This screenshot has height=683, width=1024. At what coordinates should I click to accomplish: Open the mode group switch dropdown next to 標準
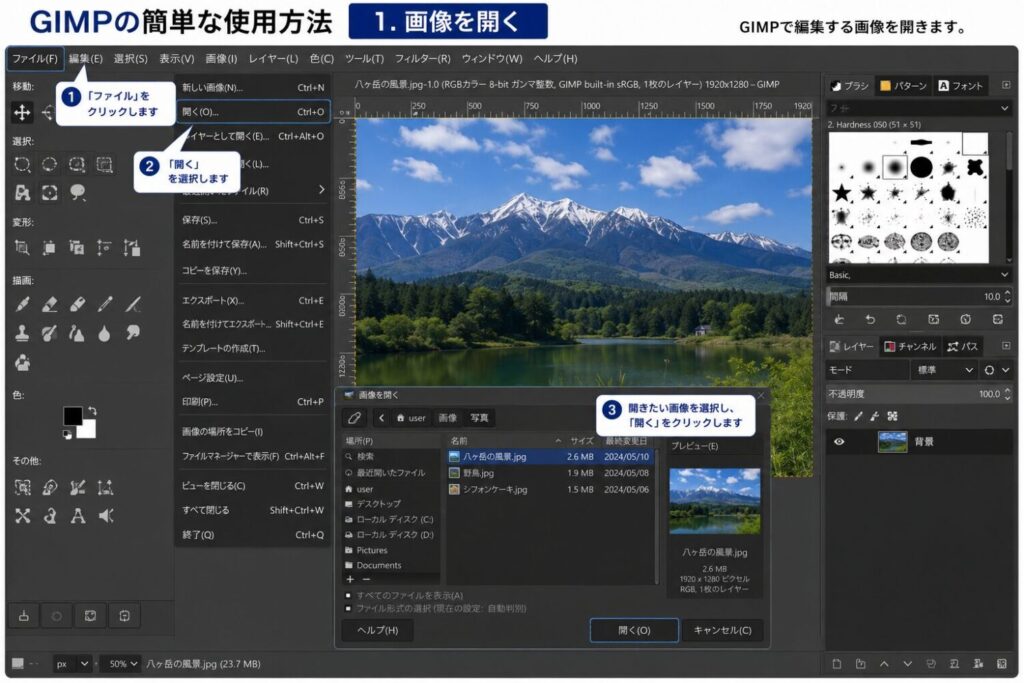pyautogui.click(x=996, y=370)
